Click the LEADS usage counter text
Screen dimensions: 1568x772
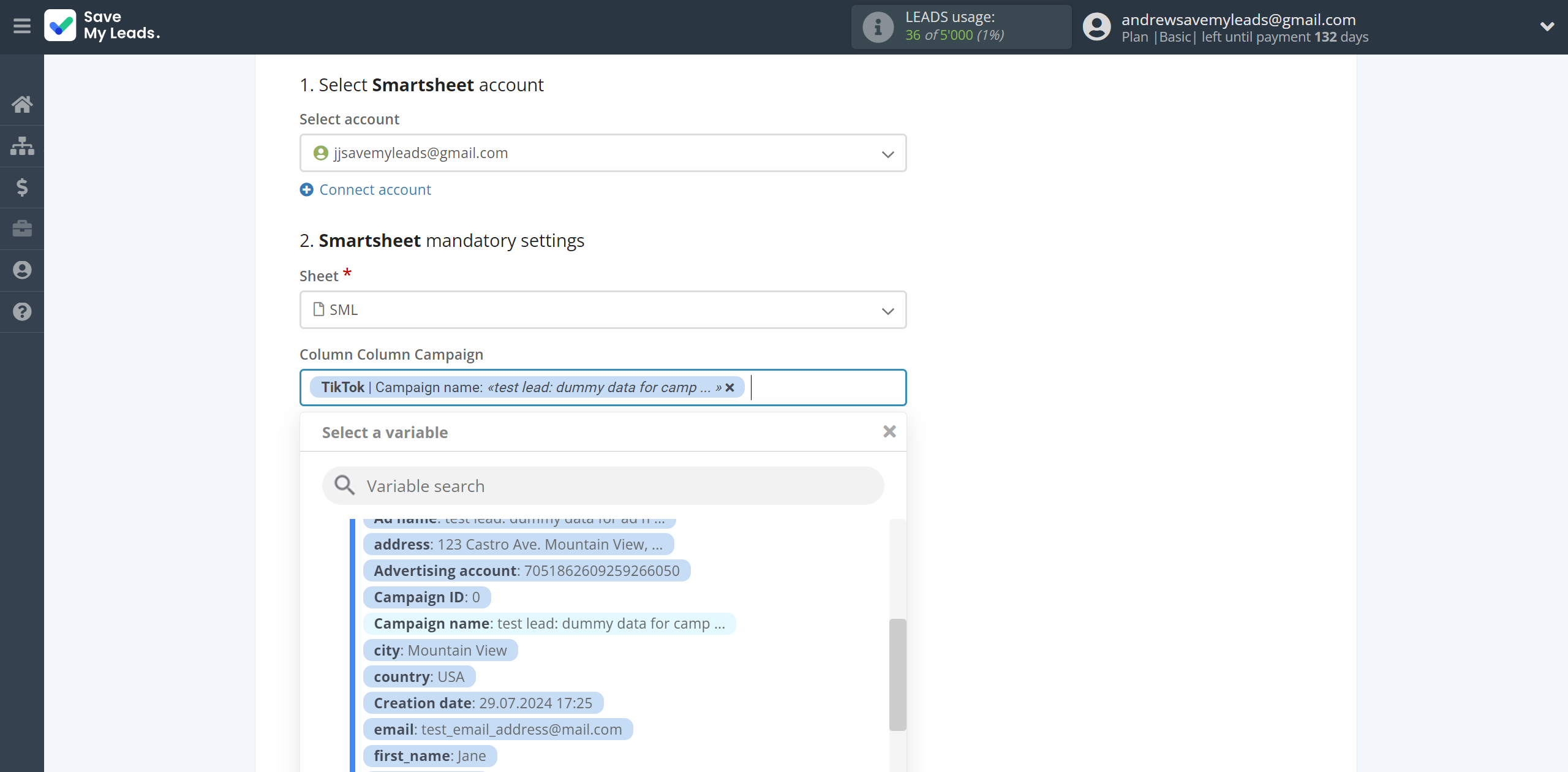click(x=954, y=35)
